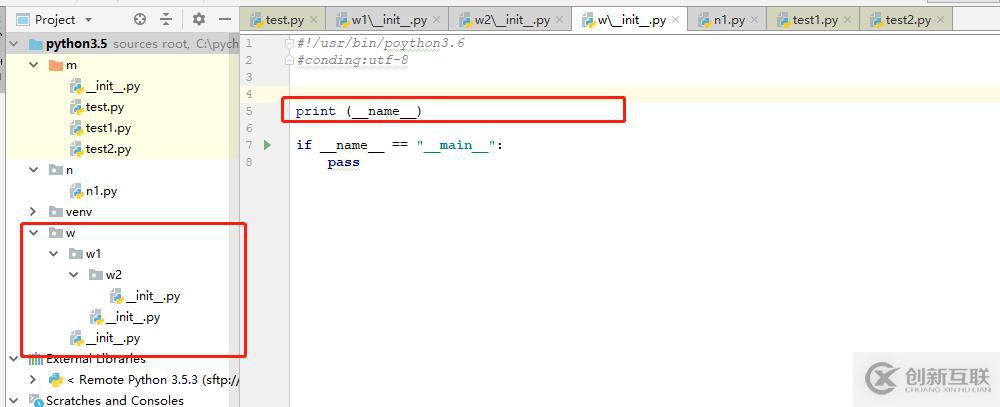Image resolution: width=1000 pixels, height=407 pixels.
Task: Open test.py in project tree
Action: (105, 107)
